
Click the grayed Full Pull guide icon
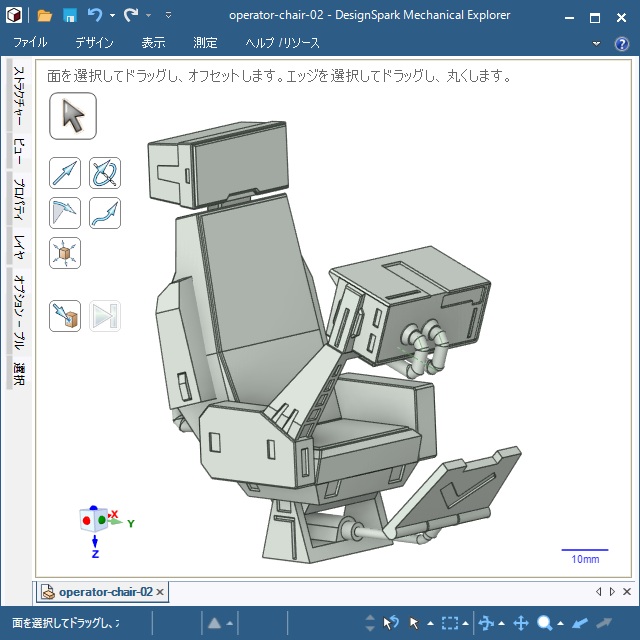105,316
